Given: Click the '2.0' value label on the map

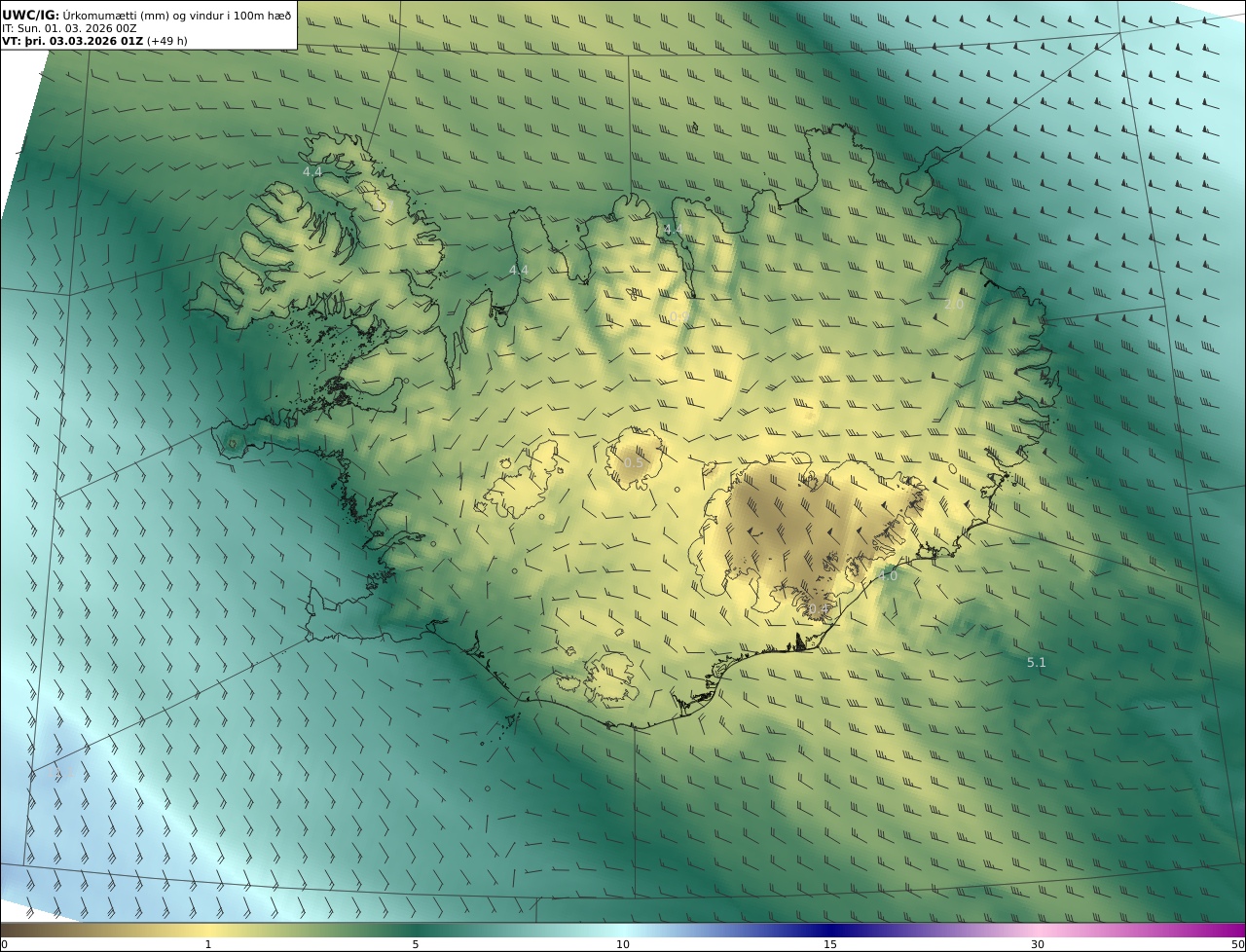Looking at the screenshot, I should [x=954, y=305].
